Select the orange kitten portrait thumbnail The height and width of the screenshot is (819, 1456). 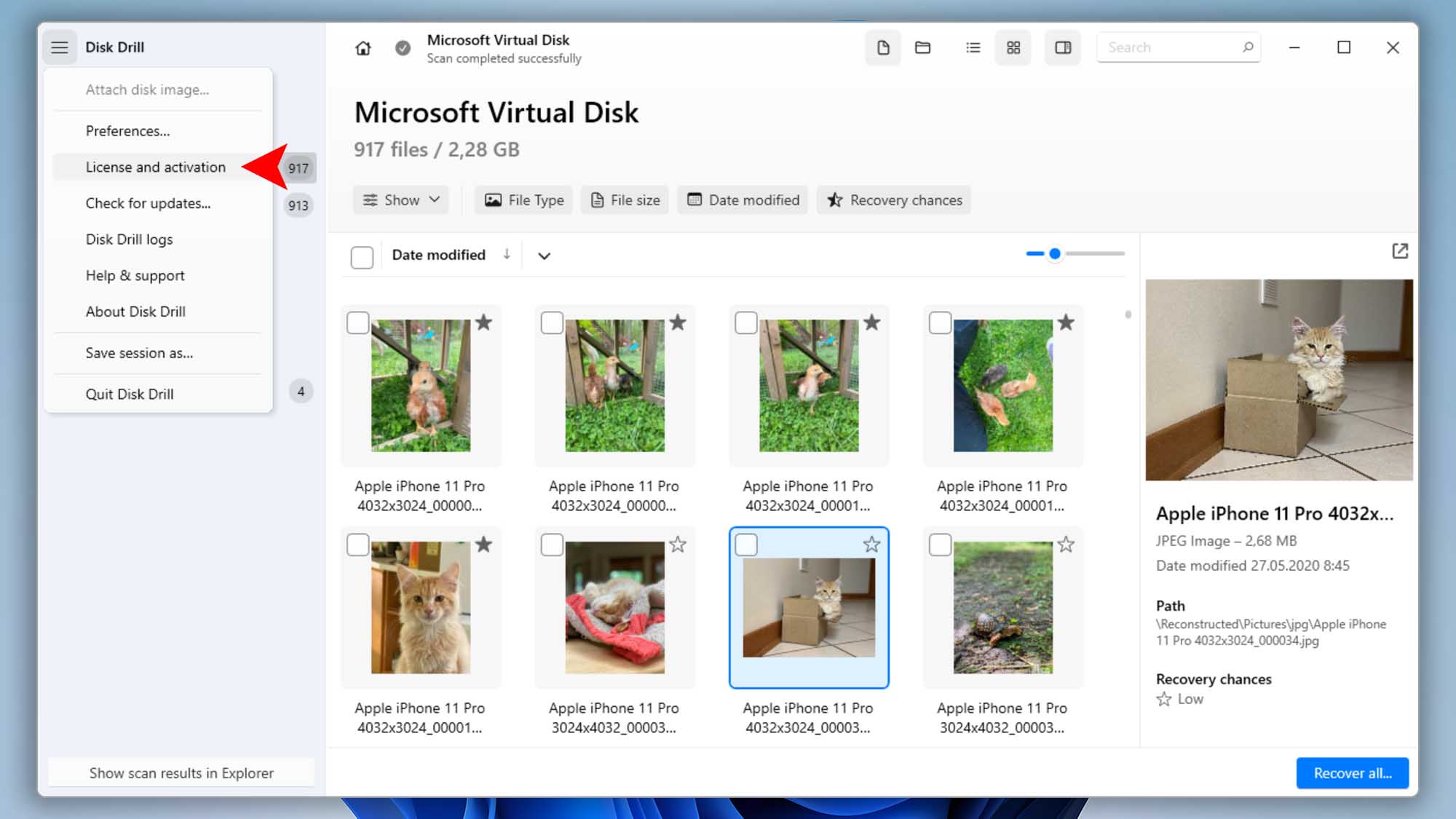(421, 607)
